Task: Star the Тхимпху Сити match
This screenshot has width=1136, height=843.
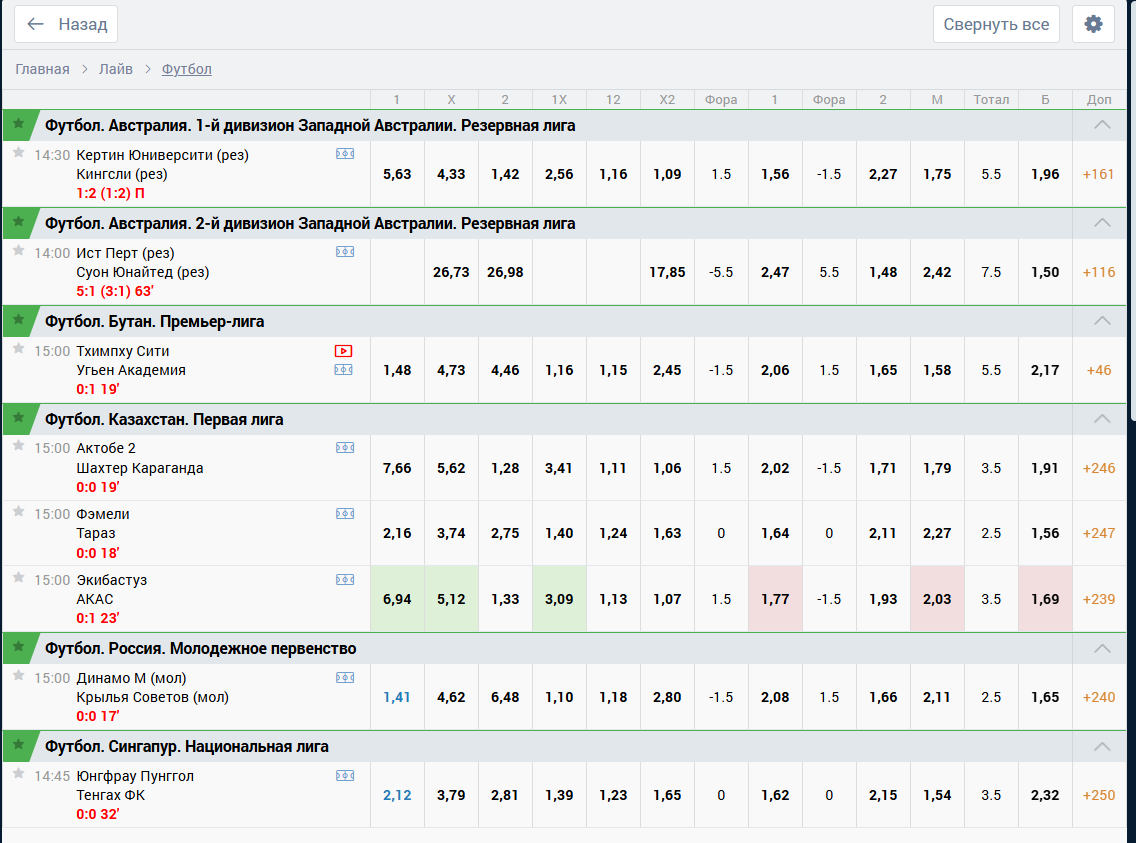Action: (x=19, y=349)
